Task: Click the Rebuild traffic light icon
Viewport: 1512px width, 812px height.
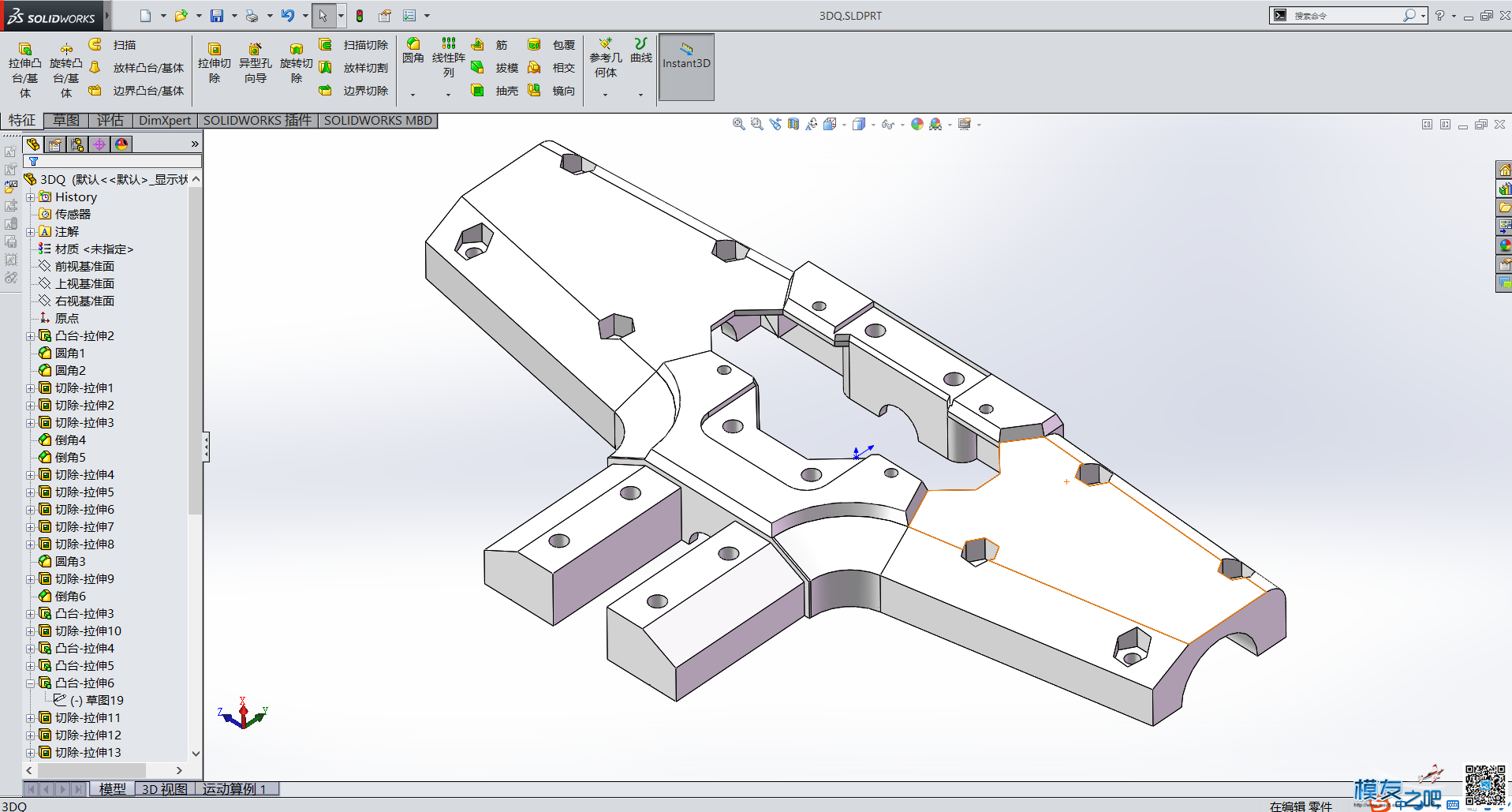Action: (x=360, y=16)
